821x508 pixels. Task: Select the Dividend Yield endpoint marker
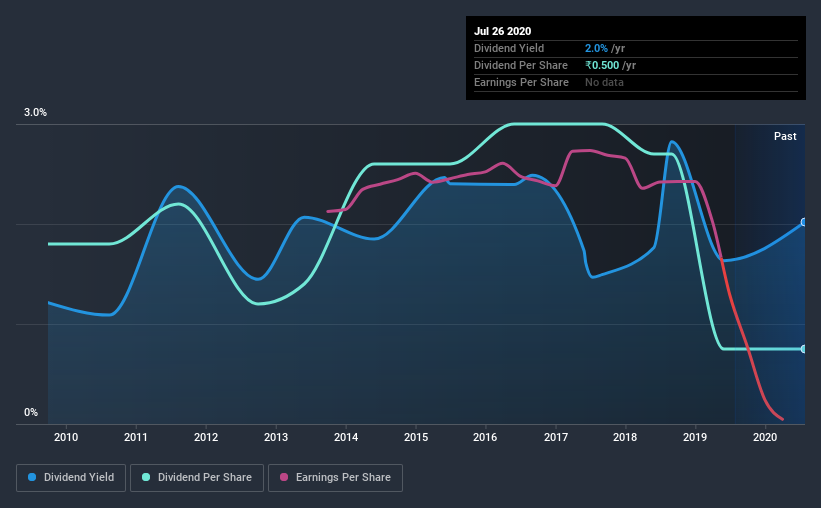point(804,223)
